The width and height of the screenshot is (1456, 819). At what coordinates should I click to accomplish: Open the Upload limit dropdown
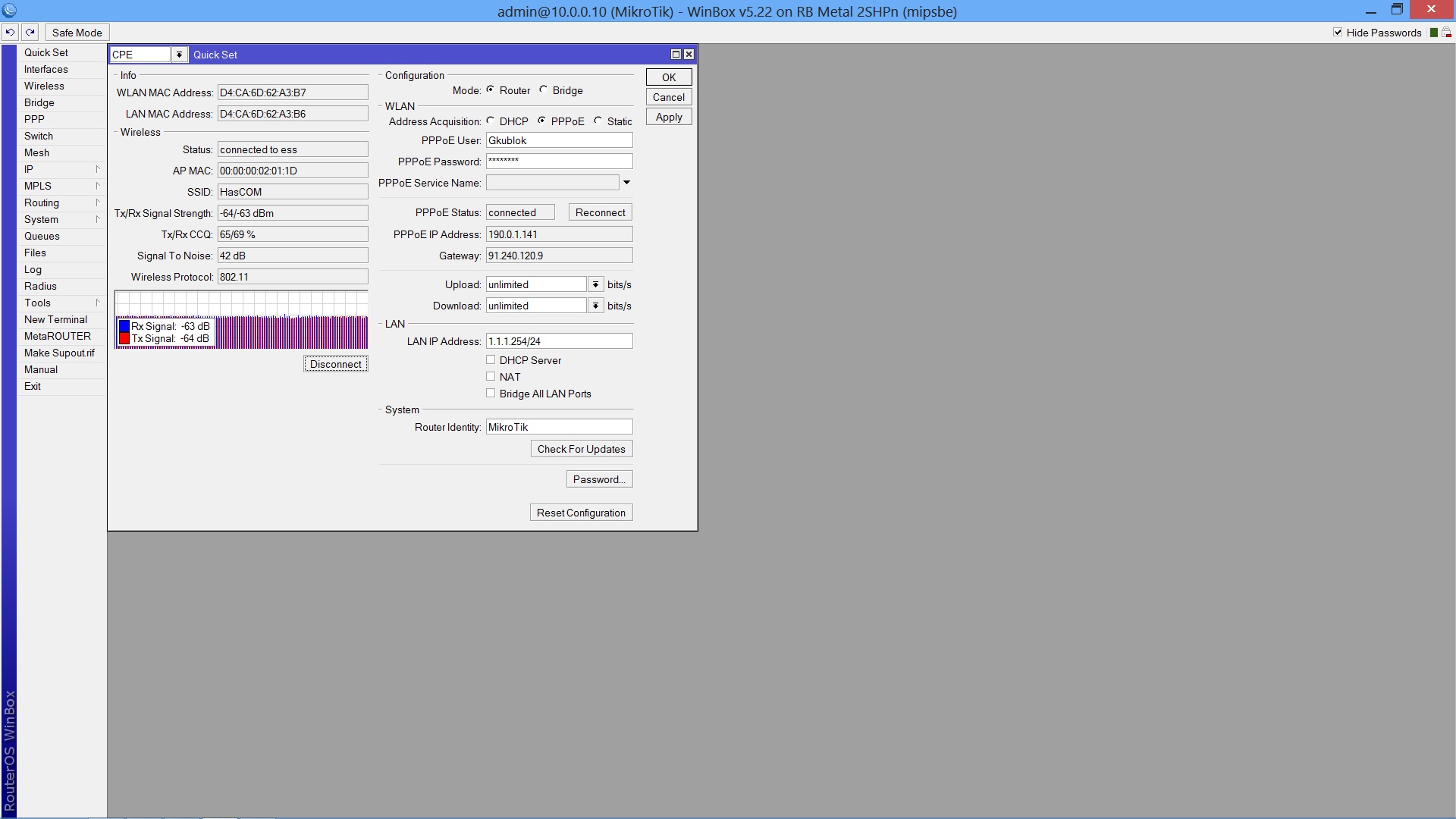[595, 284]
